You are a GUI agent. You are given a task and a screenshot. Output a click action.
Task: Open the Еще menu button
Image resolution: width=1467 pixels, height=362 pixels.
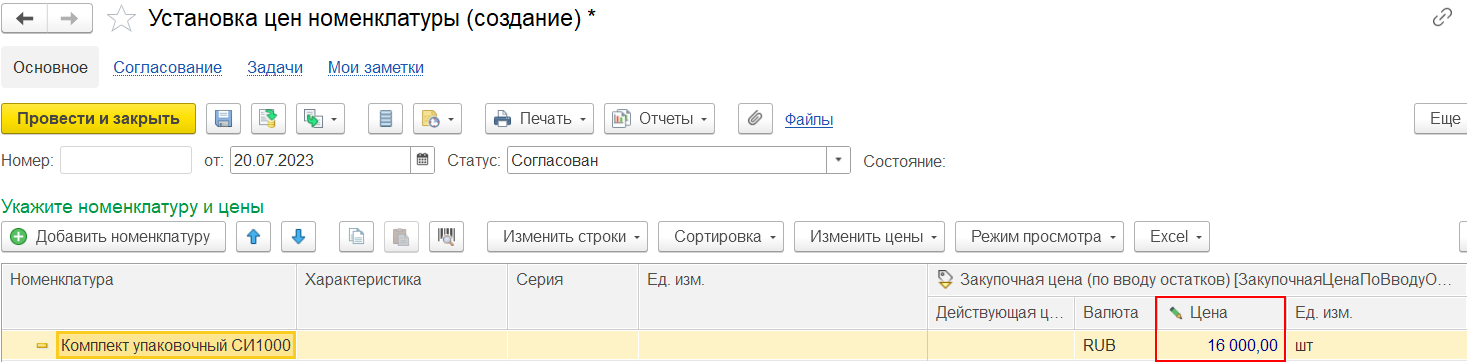tap(1441, 119)
